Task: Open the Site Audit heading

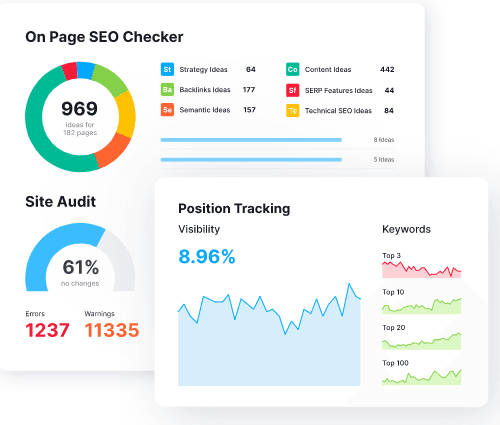Action: pos(61,202)
